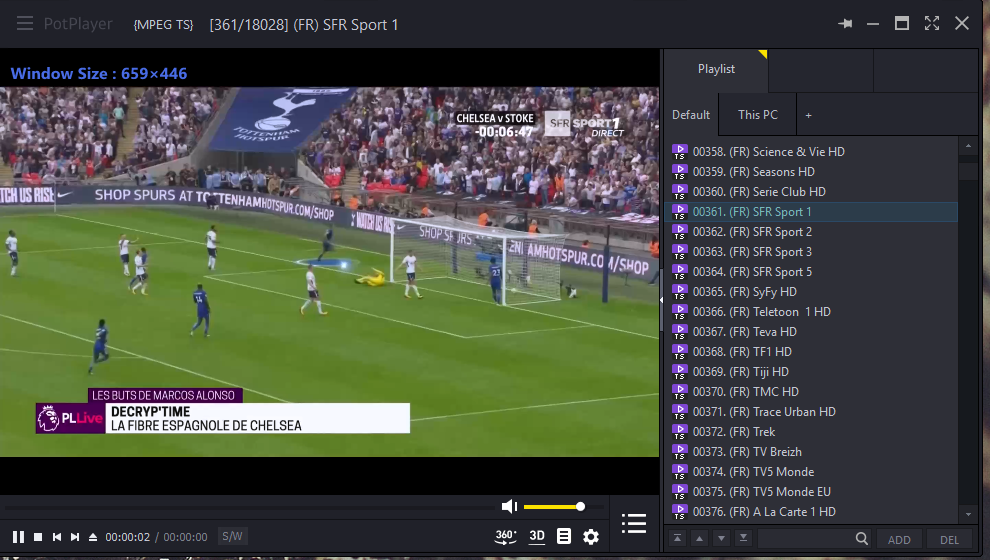Click the video playback area
Image resolution: width=990 pixels, height=560 pixels.
coord(330,271)
